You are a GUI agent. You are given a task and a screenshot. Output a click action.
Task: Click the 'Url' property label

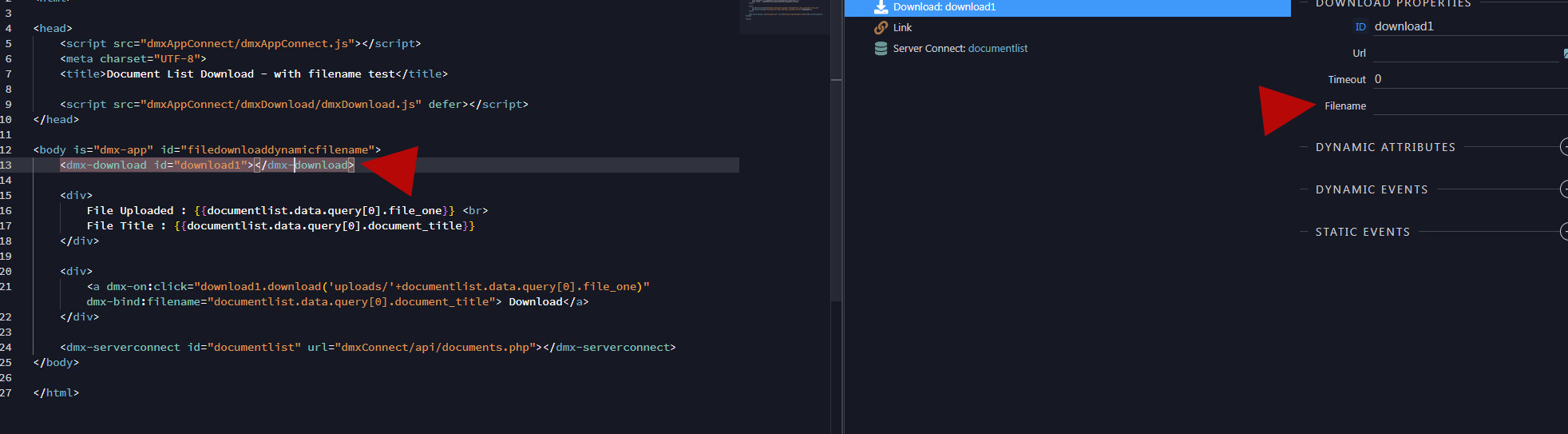click(x=1359, y=53)
